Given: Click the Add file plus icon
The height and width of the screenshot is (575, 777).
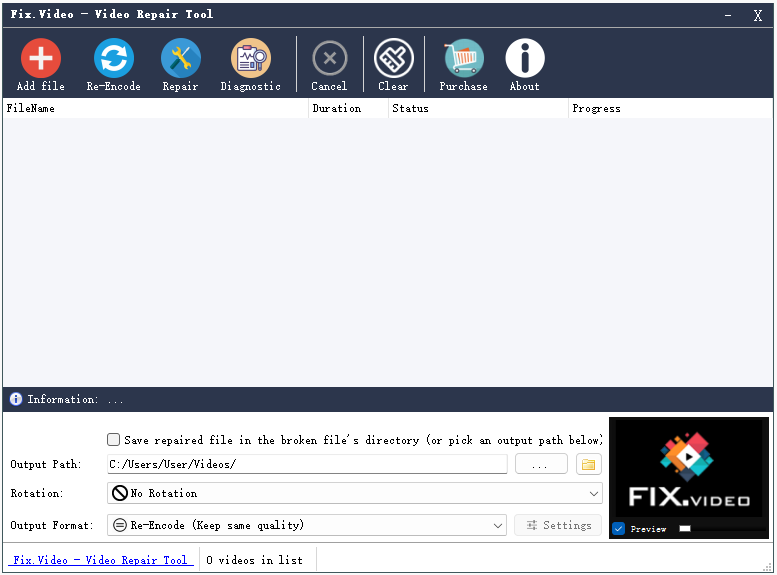Looking at the screenshot, I should pyautogui.click(x=41, y=58).
